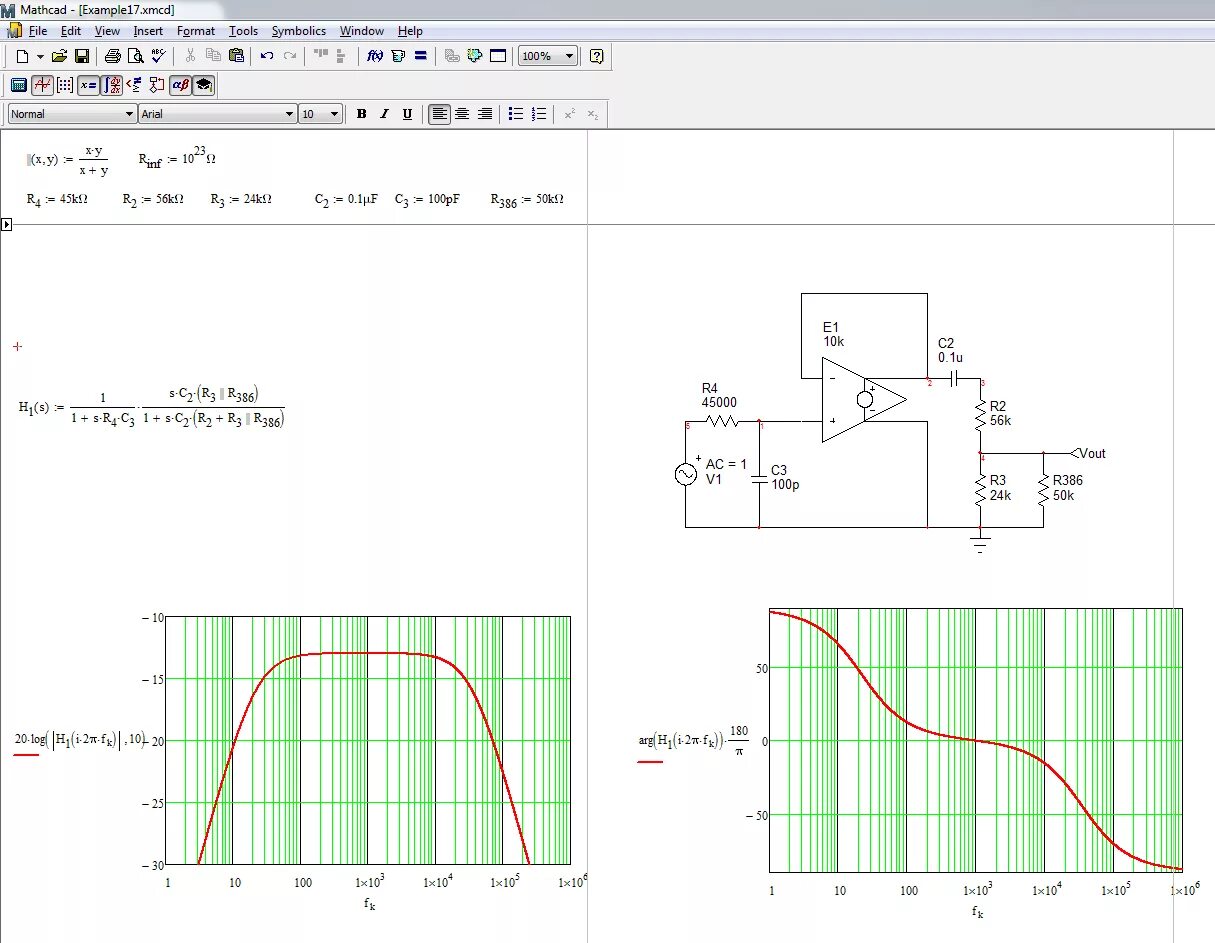The image size is (1215, 943).
Task: Click the Calculate equals sign icon
Action: coord(420,56)
